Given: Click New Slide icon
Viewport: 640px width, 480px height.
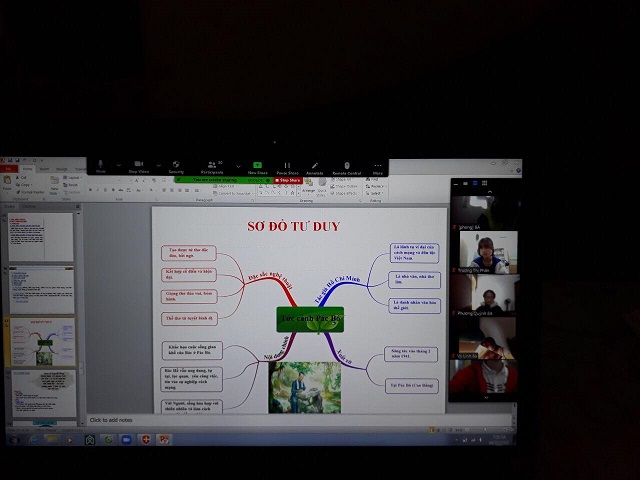Looking at the screenshot, I should pos(54,181).
